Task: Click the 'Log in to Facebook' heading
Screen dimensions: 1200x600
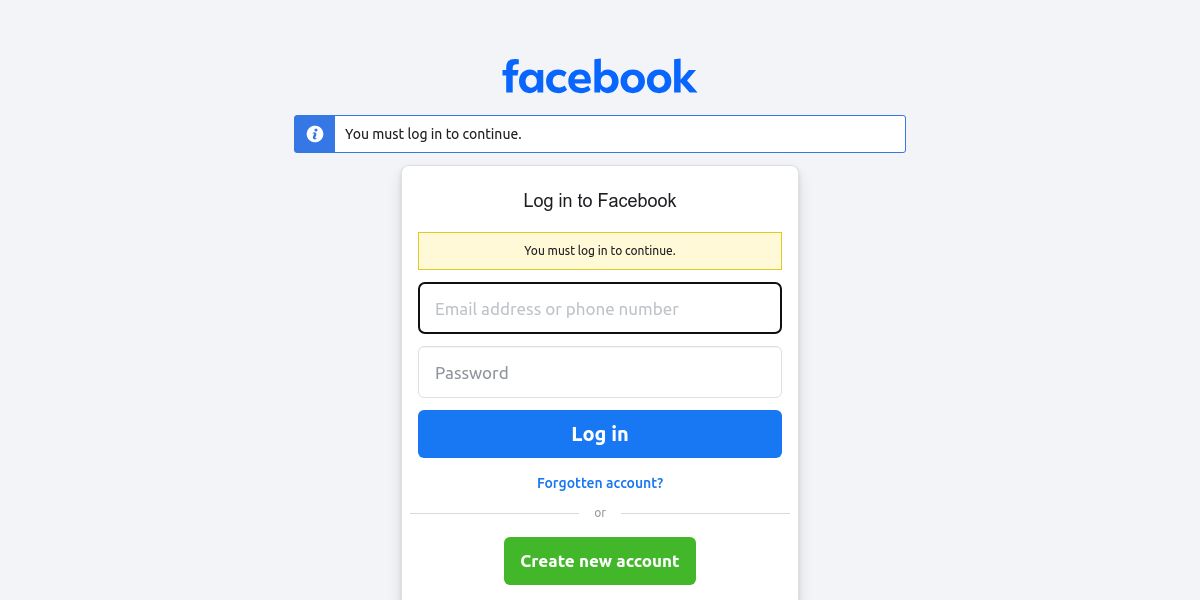Action: 600,201
